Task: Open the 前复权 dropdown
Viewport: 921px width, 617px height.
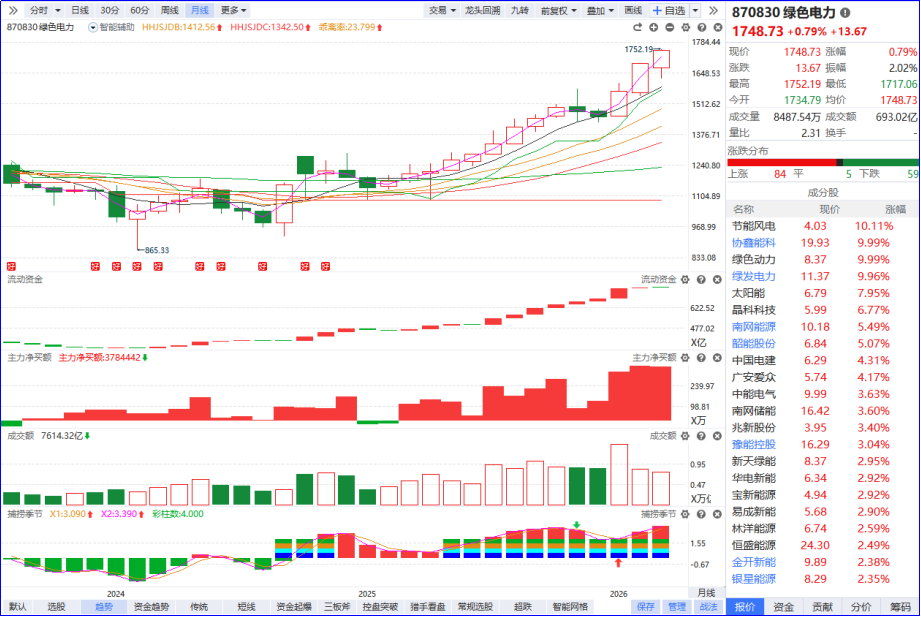Action: click(x=559, y=11)
